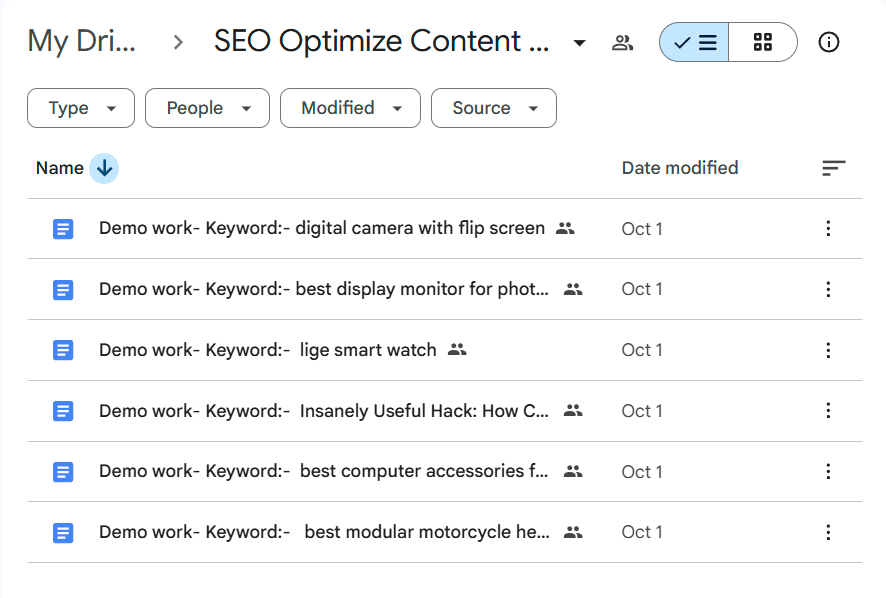Navigate to My Drive breadcrumb
The image size is (886, 598).
coord(82,42)
